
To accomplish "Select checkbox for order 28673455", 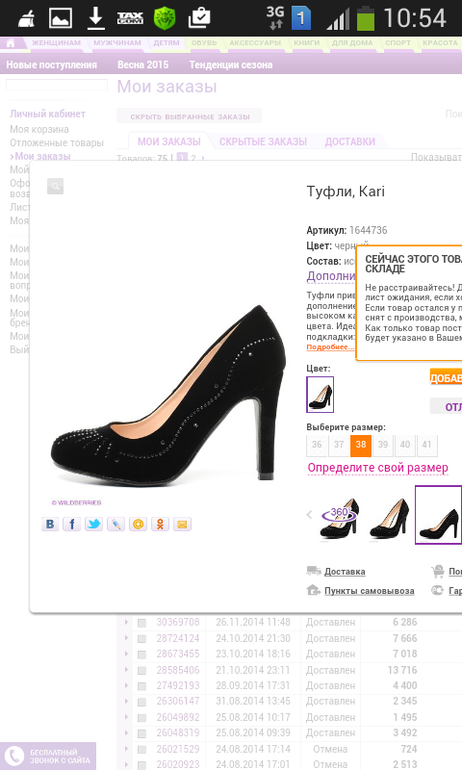I will coord(142,655).
